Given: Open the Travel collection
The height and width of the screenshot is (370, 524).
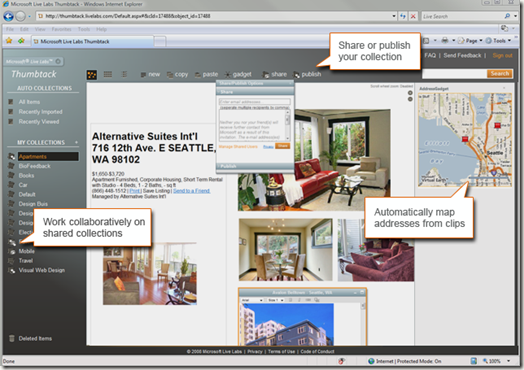Looking at the screenshot, I should [x=25, y=261].
